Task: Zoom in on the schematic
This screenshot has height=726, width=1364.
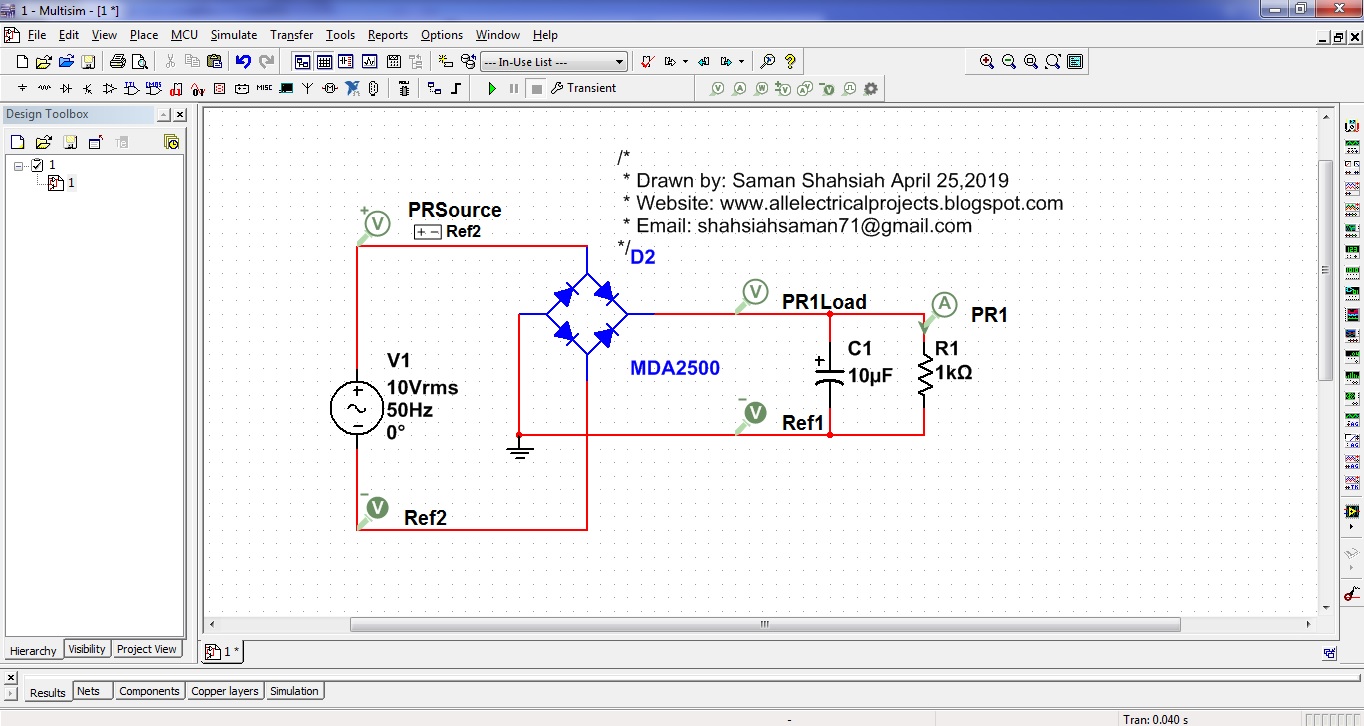Action: [986, 61]
